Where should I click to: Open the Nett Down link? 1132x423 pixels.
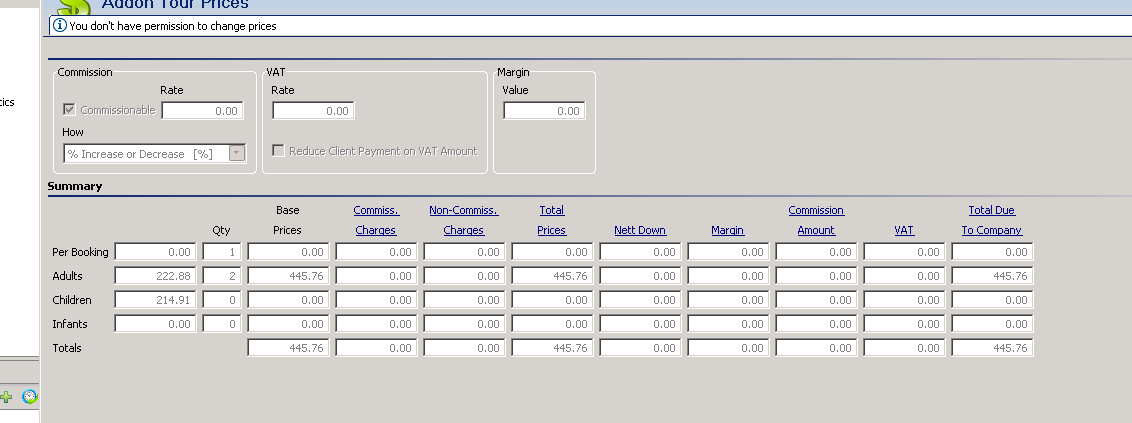[x=640, y=230]
